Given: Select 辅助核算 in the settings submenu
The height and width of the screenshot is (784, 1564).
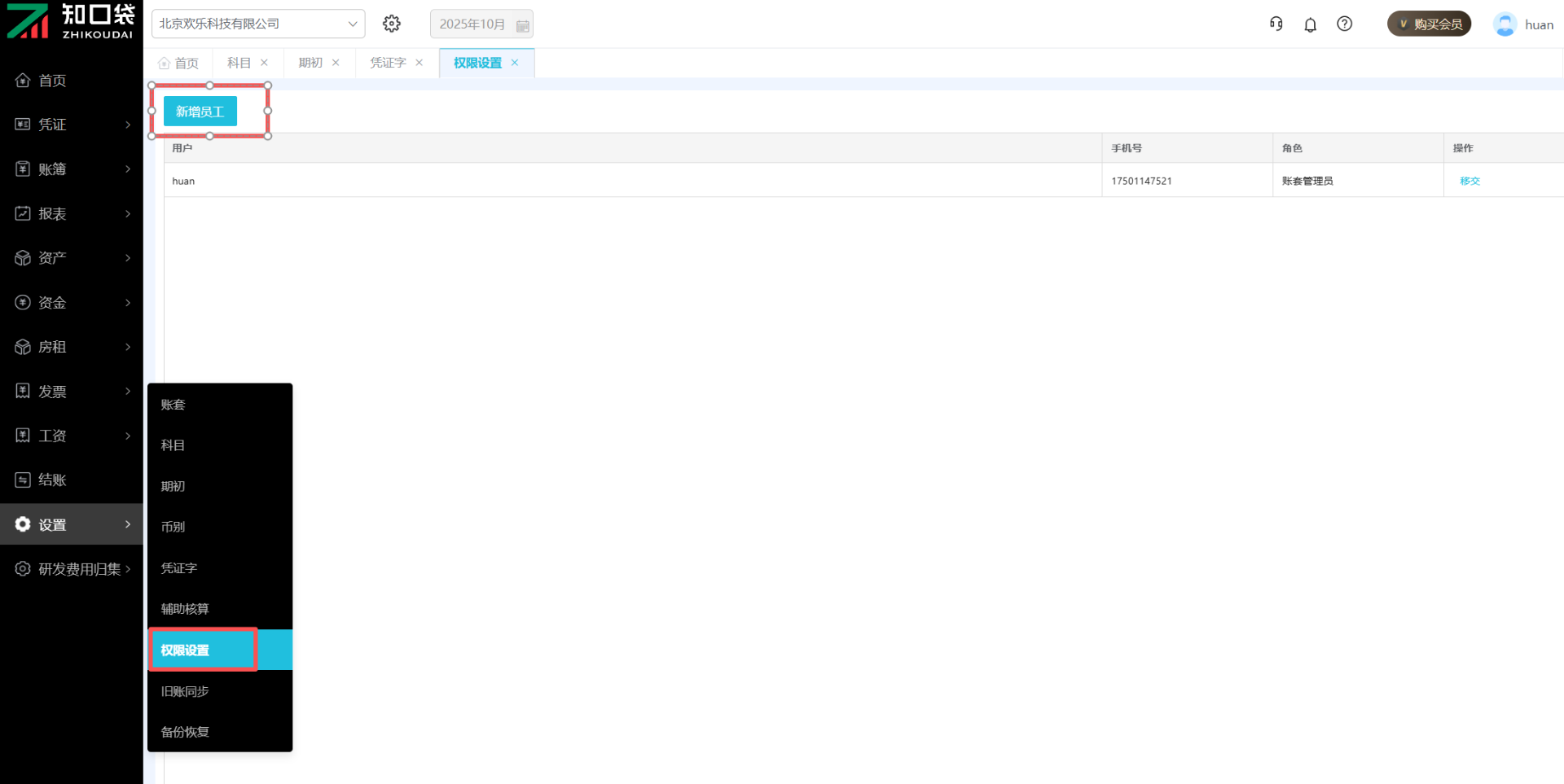Looking at the screenshot, I should click(185, 609).
